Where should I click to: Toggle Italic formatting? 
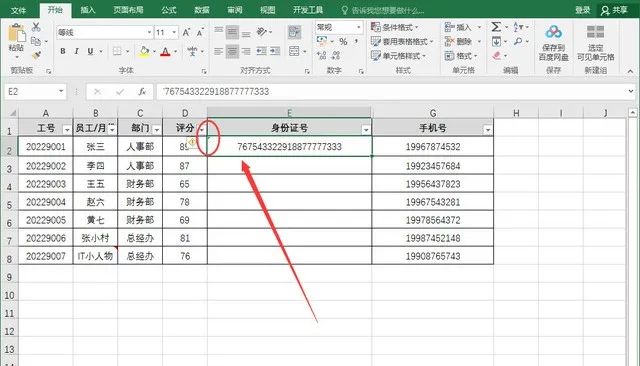pyautogui.click(x=76, y=51)
